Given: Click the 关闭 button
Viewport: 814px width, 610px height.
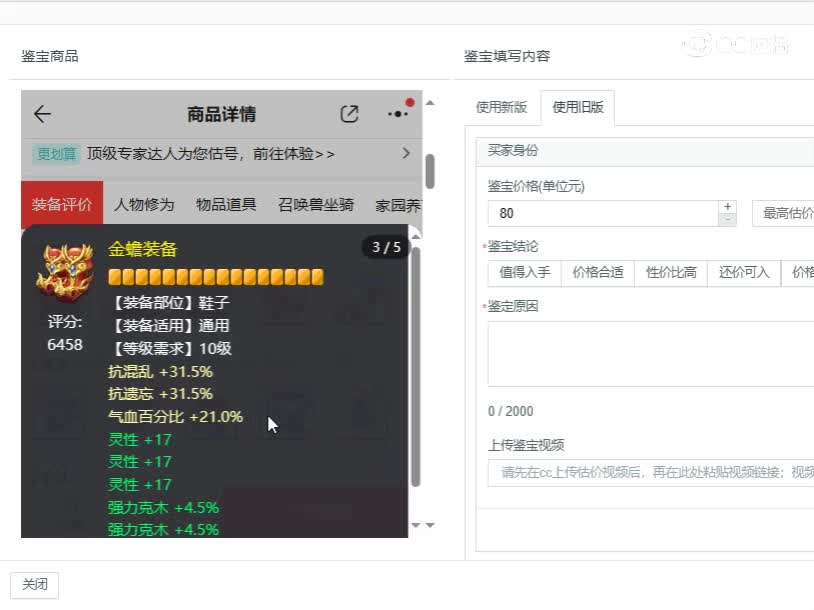Looking at the screenshot, I should (x=35, y=585).
